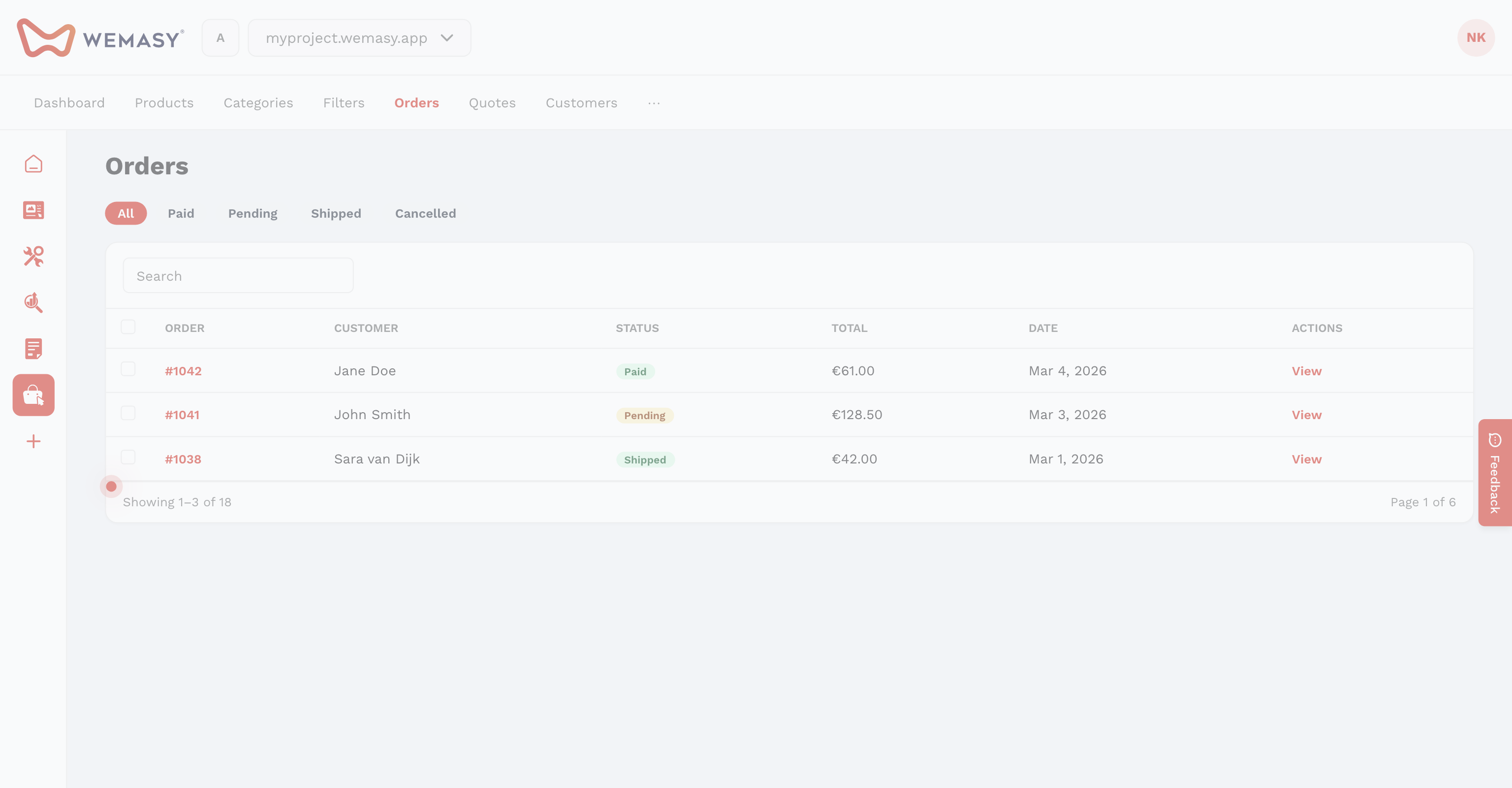The height and width of the screenshot is (788, 1512).
Task: Go to the Products nav item
Action: [164, 103]
